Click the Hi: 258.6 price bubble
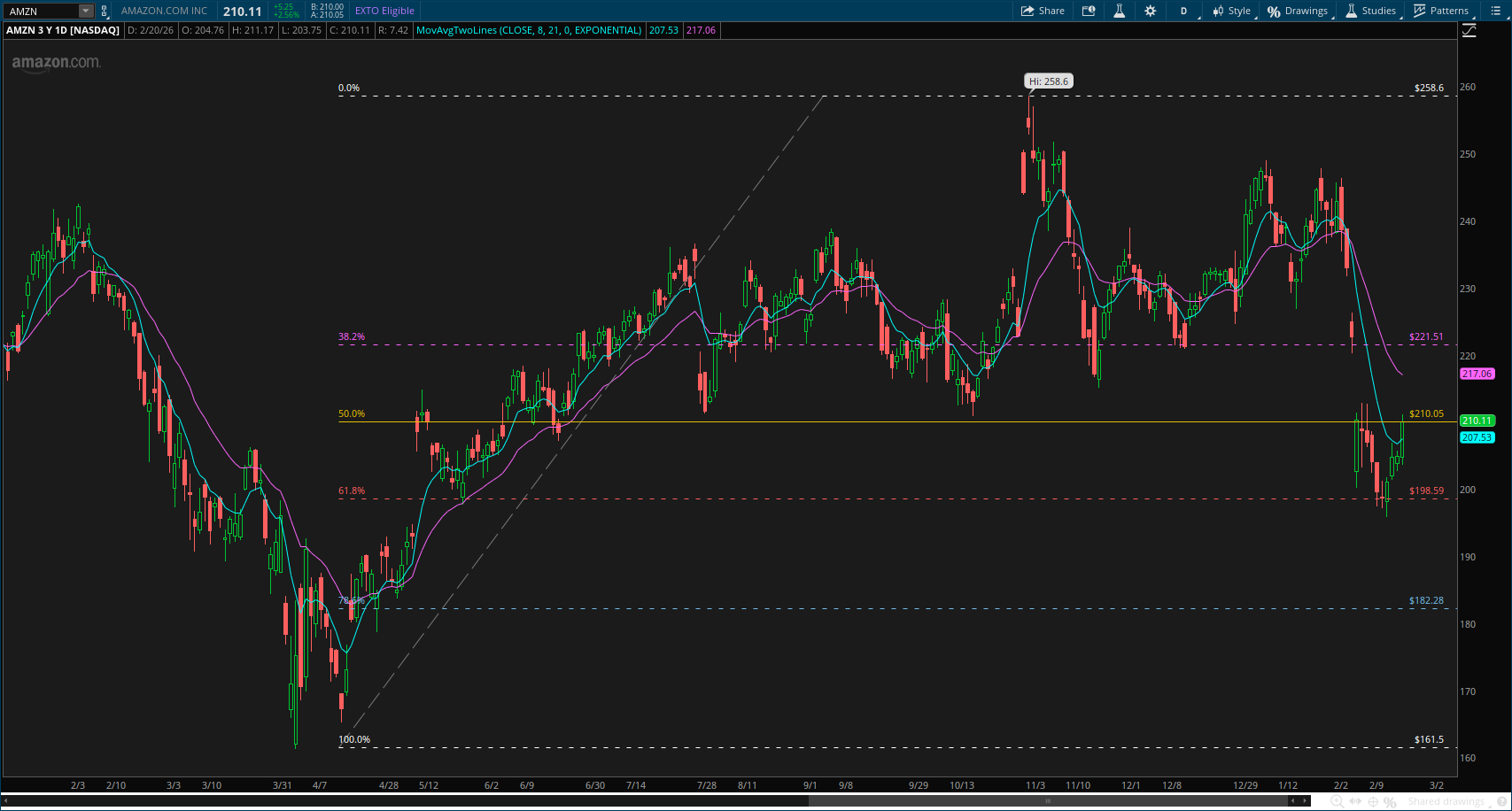1512x811 pixels. 1049,81
